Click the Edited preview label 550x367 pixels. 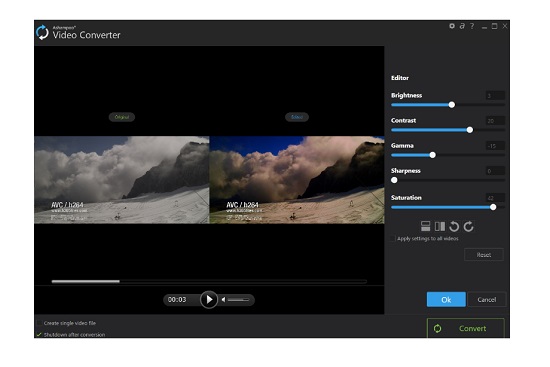297,117
